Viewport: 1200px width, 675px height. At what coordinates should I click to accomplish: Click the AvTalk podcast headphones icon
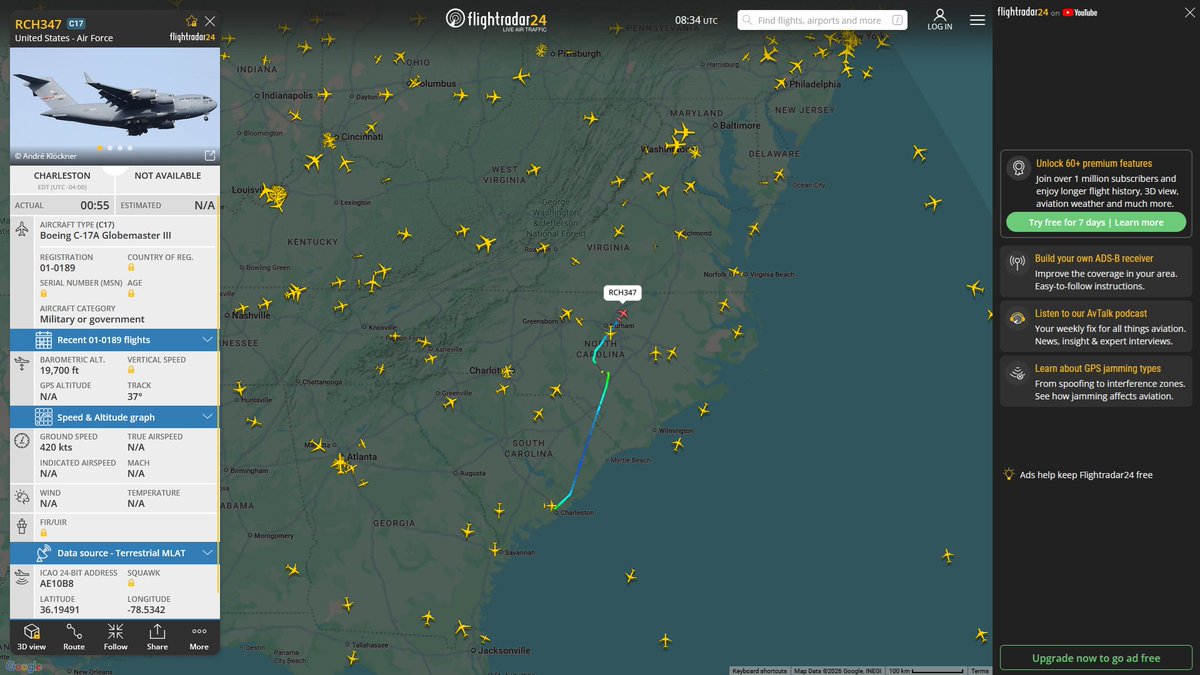pos(1017,318)
